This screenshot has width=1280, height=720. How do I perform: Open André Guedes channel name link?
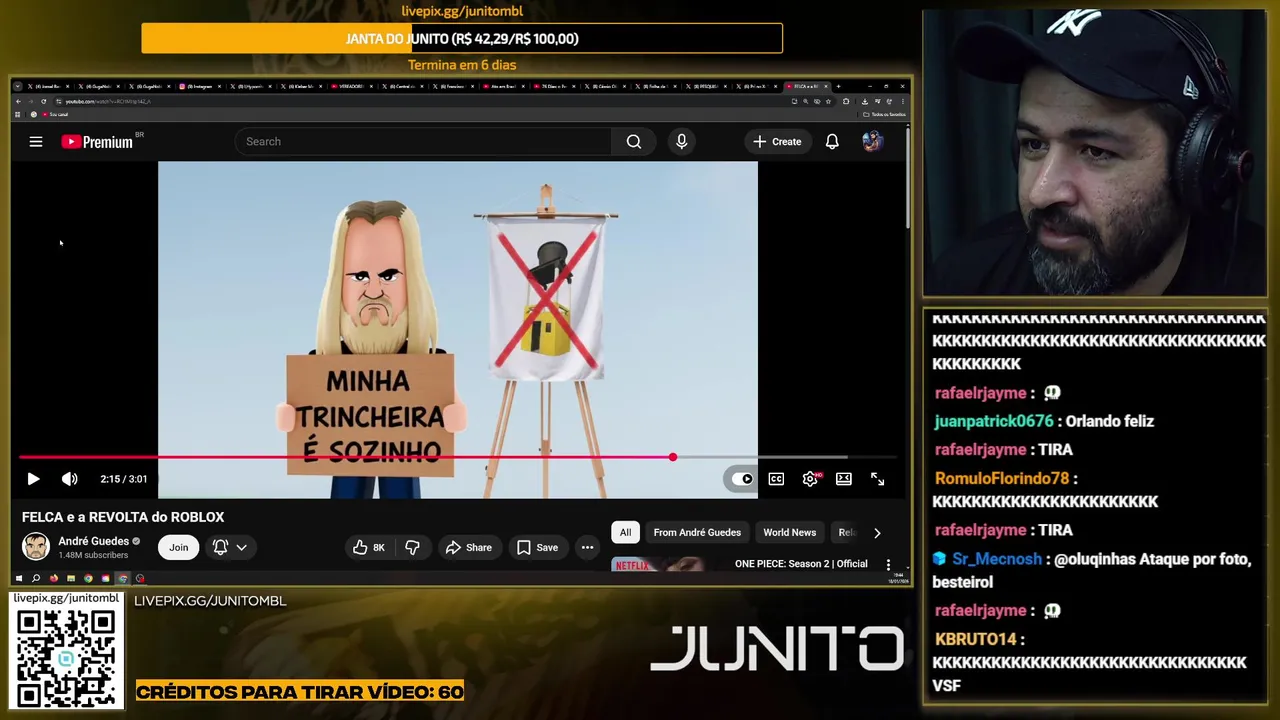(x=94, y=541)
